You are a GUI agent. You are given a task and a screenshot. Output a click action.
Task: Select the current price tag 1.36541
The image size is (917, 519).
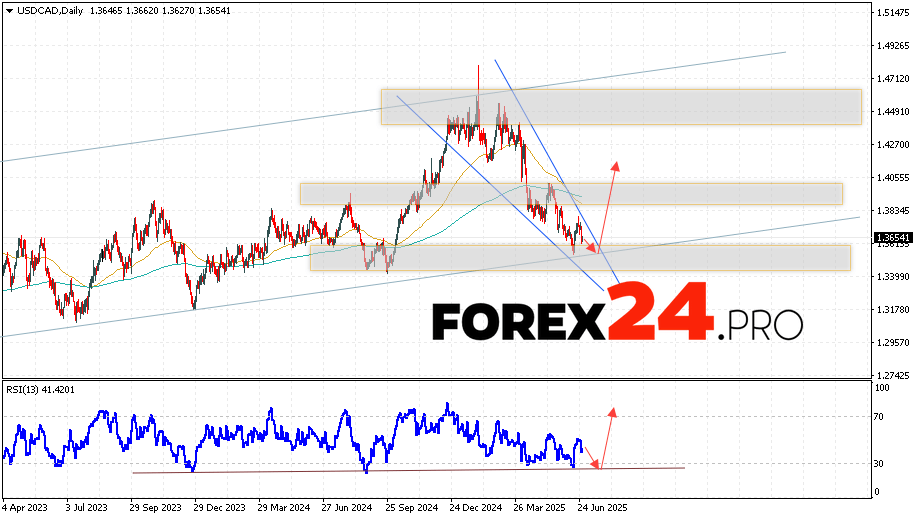892,237
